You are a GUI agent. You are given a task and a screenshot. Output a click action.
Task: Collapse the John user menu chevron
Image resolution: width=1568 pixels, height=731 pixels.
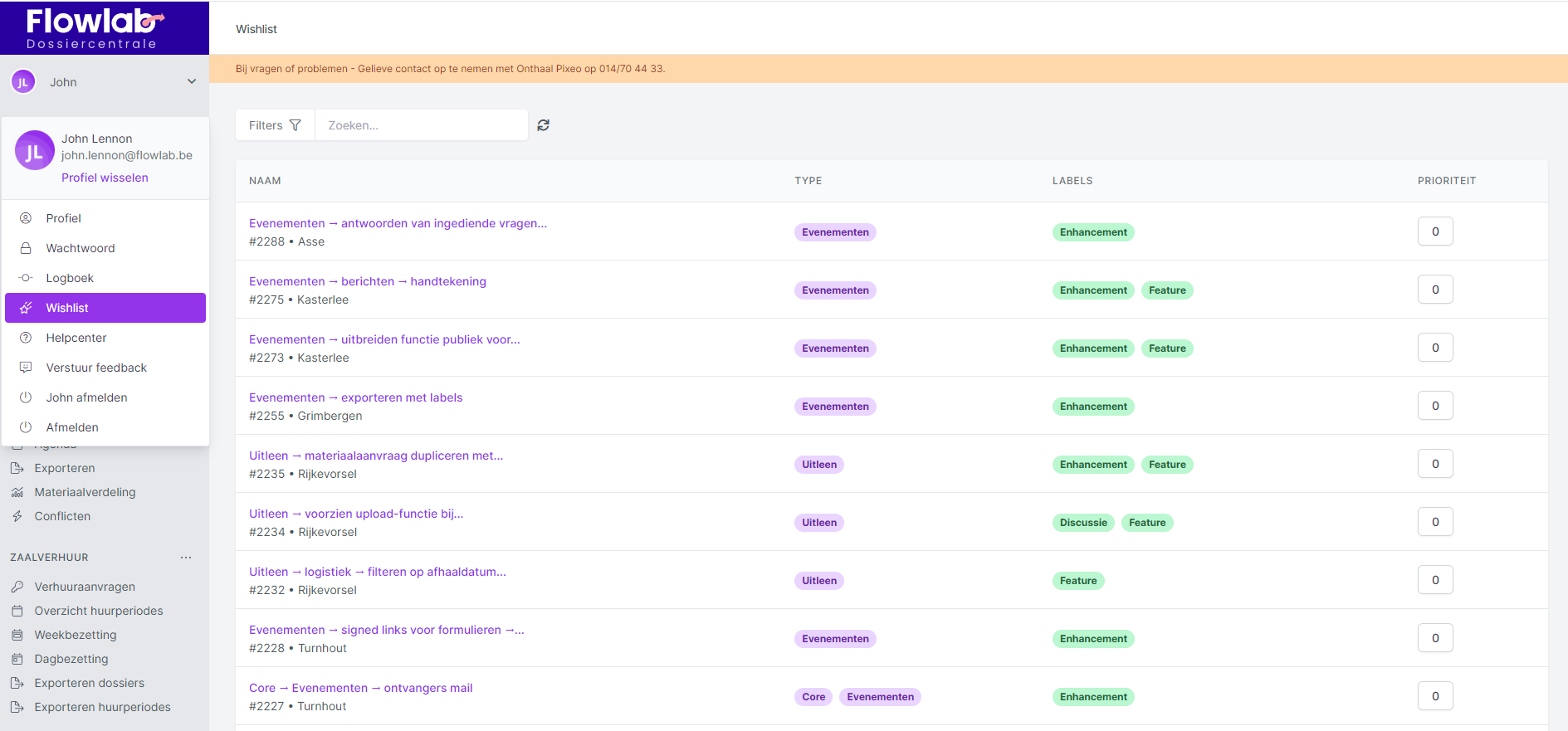(x=192, y=81)
